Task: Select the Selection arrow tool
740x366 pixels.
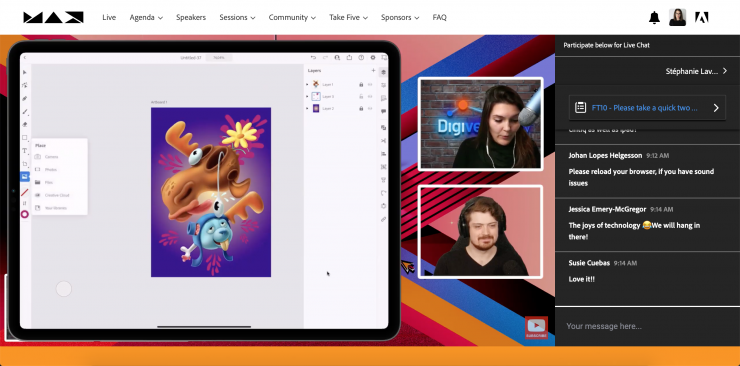Action: 25,72
